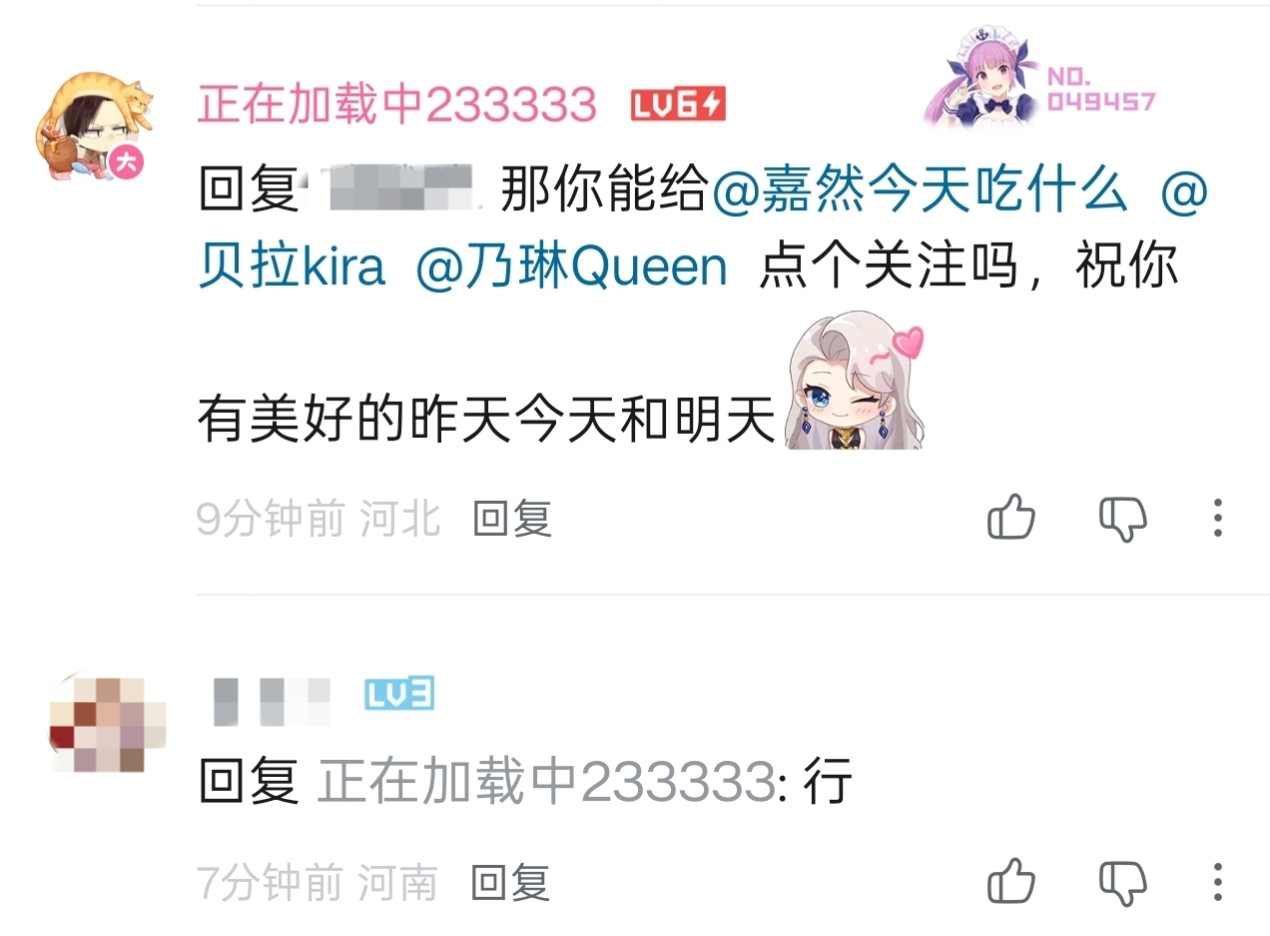Open the mention @乃琳Queen
1270x936 pixels.
[x=571, y=267]
